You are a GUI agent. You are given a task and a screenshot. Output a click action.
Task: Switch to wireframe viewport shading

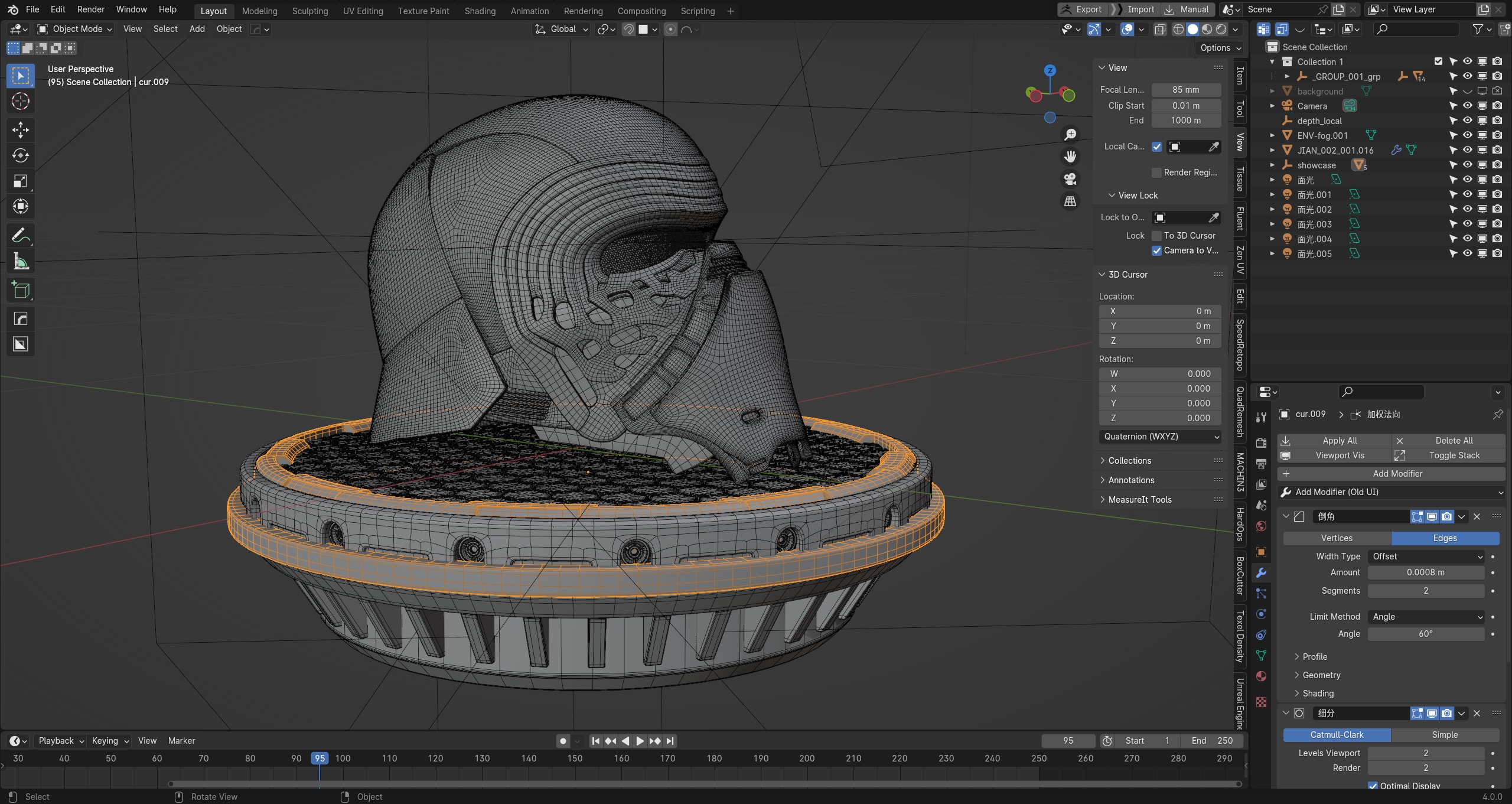point(1178,29)
